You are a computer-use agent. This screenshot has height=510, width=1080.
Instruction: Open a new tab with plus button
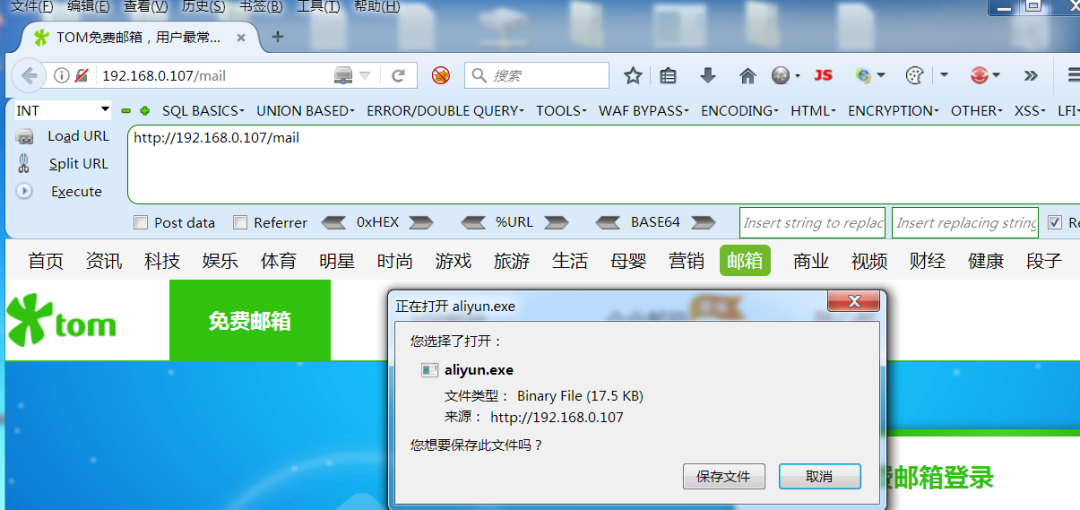[x=278, y=37]
